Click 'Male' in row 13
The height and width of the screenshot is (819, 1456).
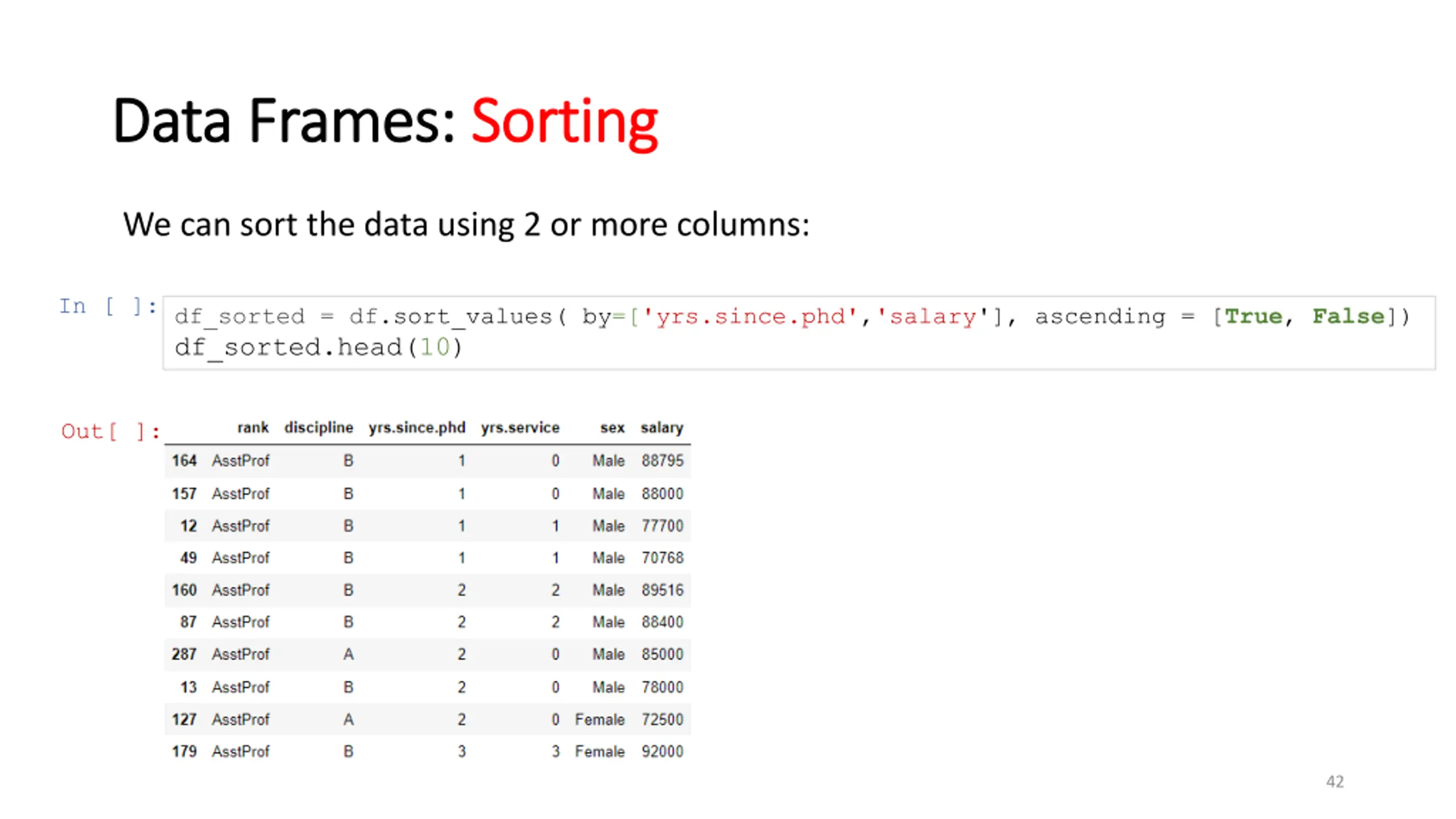tap(609, 687)
